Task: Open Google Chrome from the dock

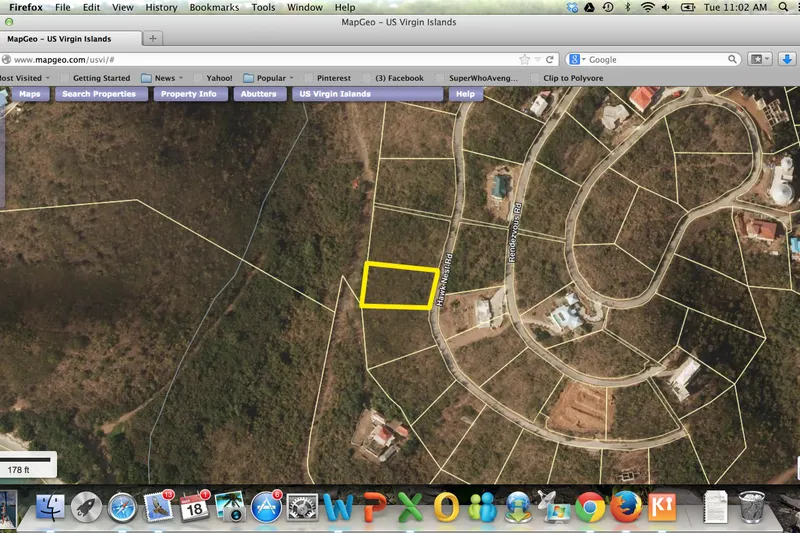Action: click(x=590, y=507)
